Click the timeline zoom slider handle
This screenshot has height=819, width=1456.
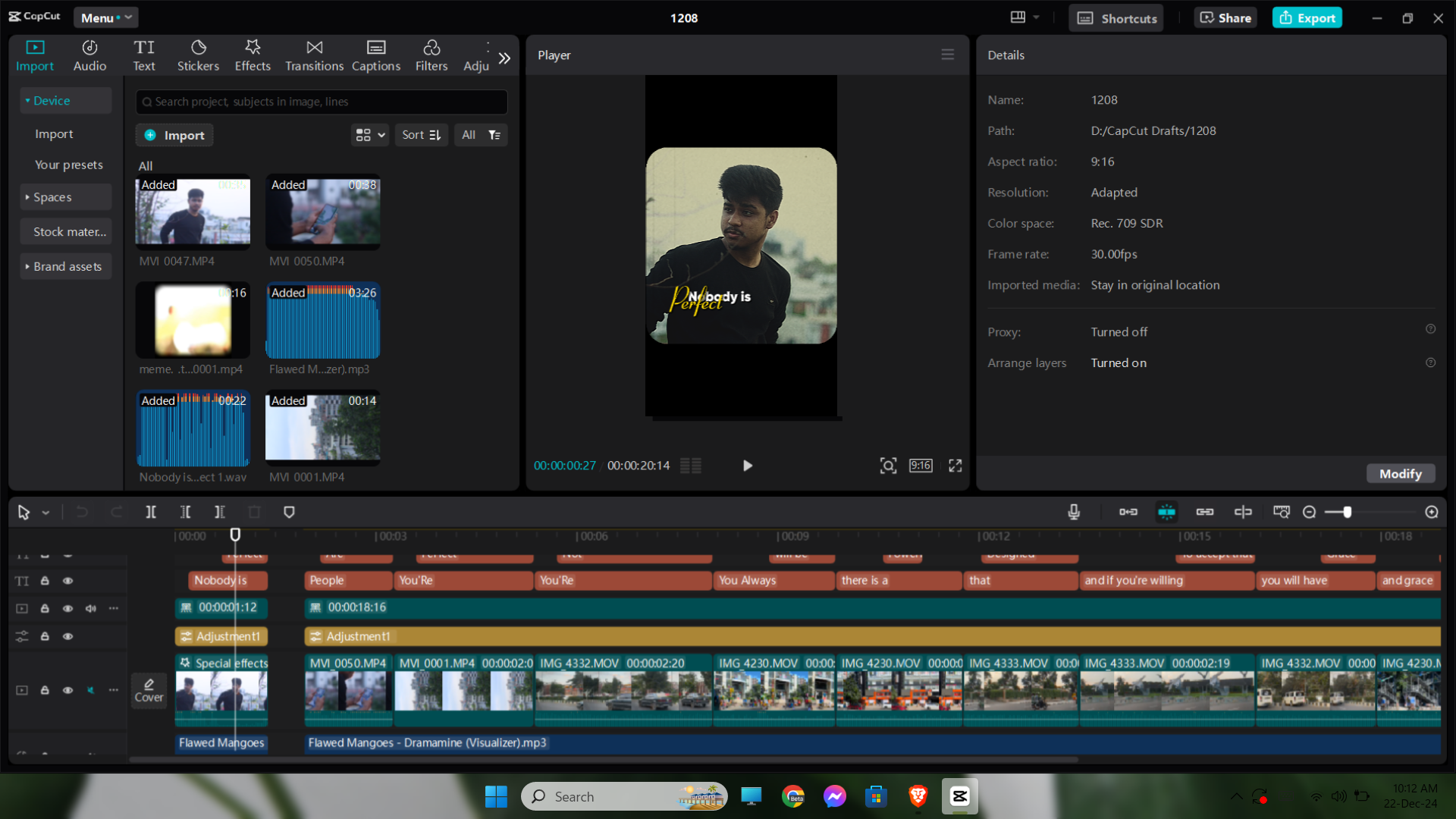[x=1348, y=513]
